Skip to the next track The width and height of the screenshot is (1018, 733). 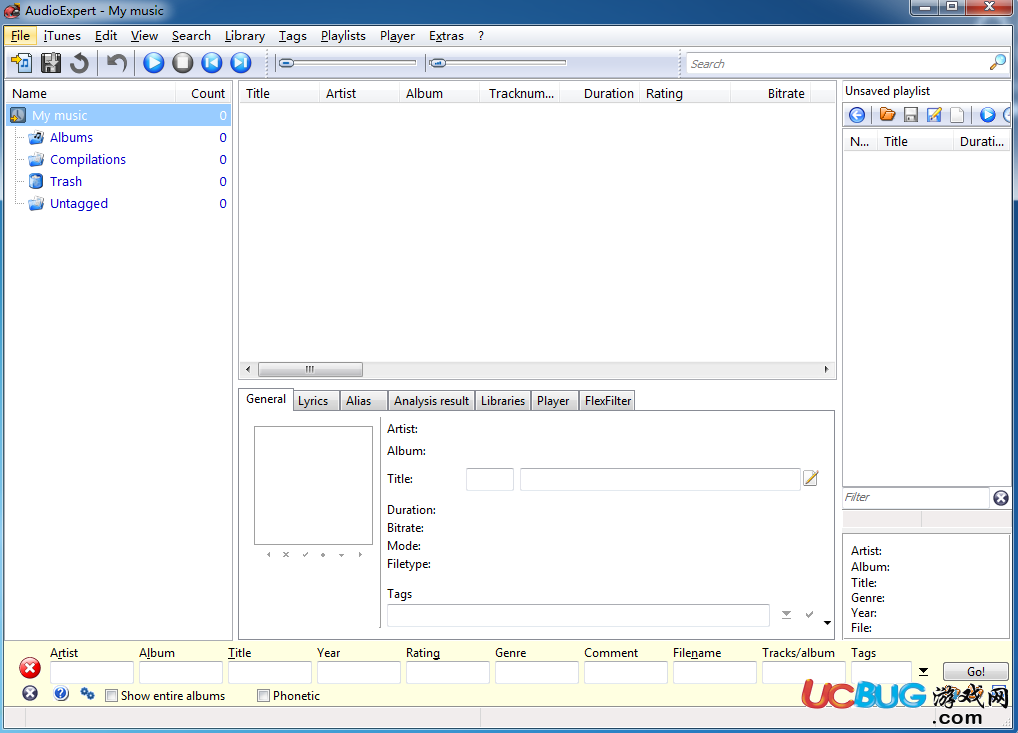pyautogui.click(x=241, y=63)
